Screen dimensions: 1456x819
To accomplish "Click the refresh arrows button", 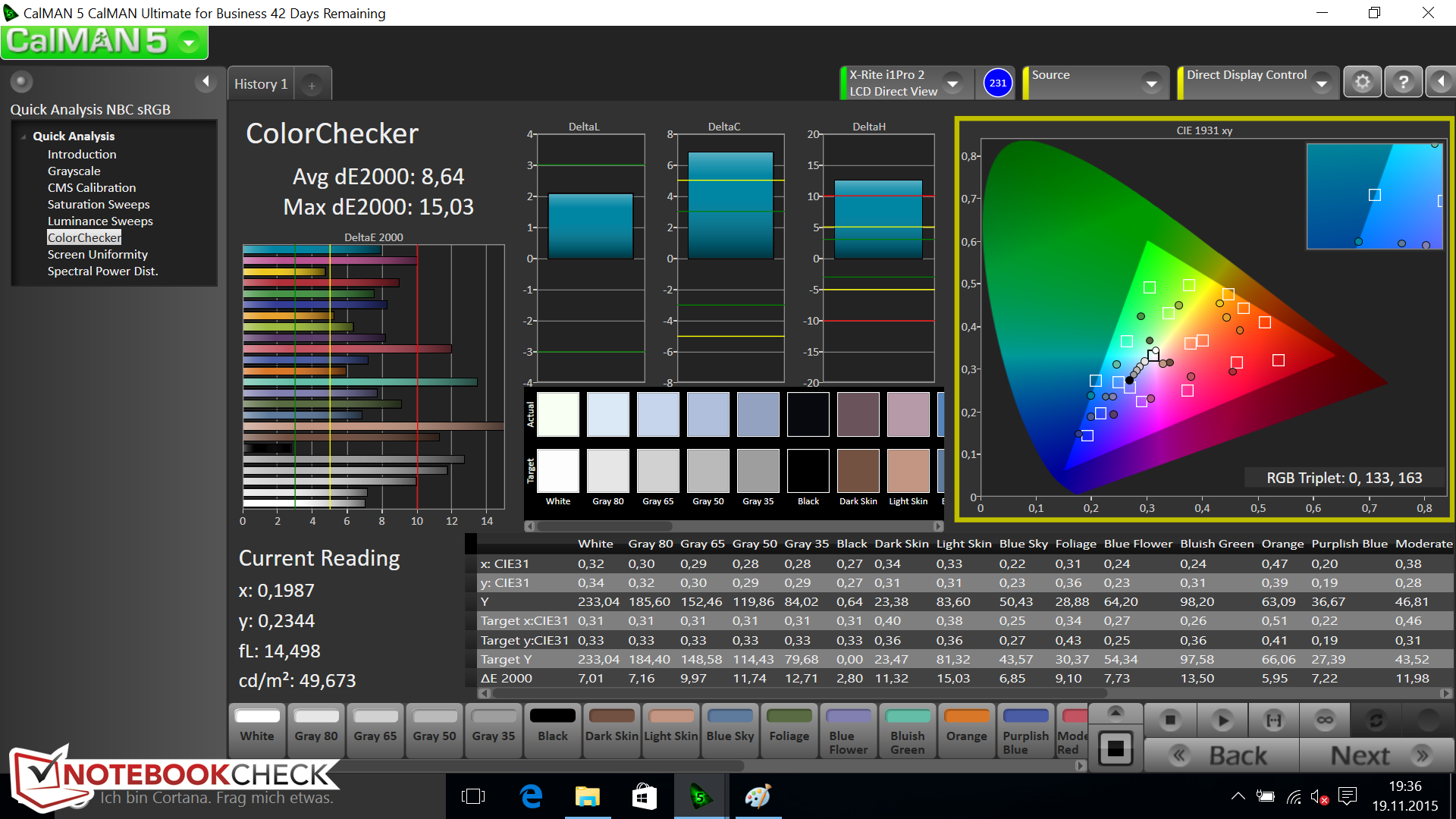I will pos(1376,720).
